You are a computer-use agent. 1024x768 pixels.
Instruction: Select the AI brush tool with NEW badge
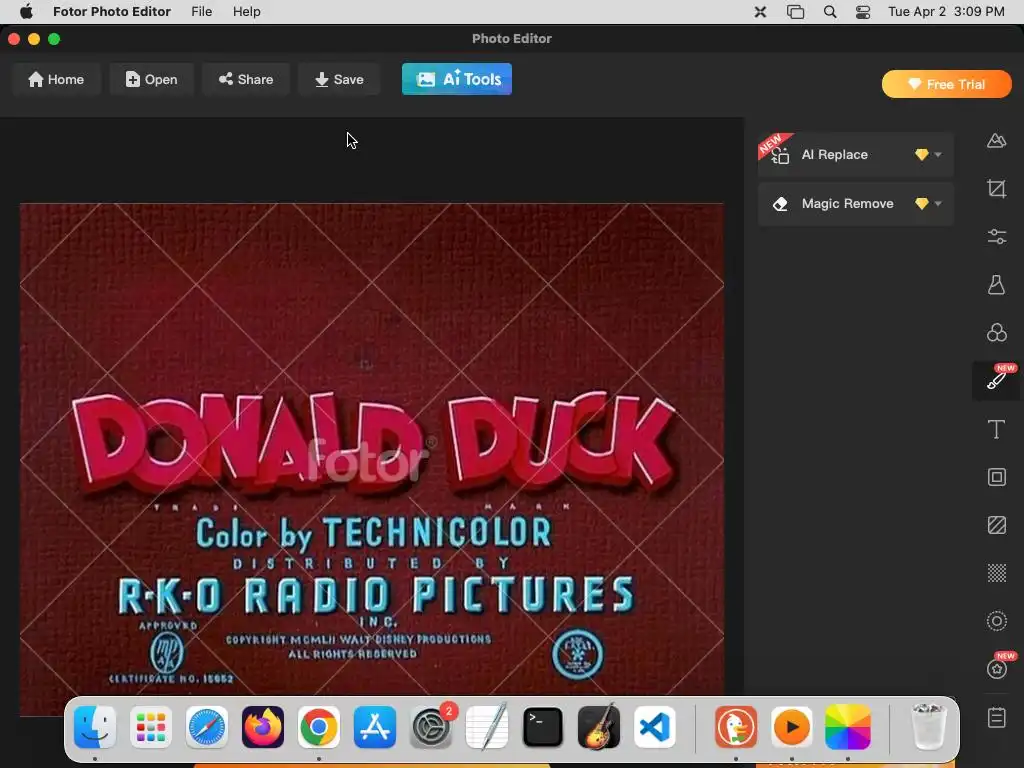(x=996, y=380)
